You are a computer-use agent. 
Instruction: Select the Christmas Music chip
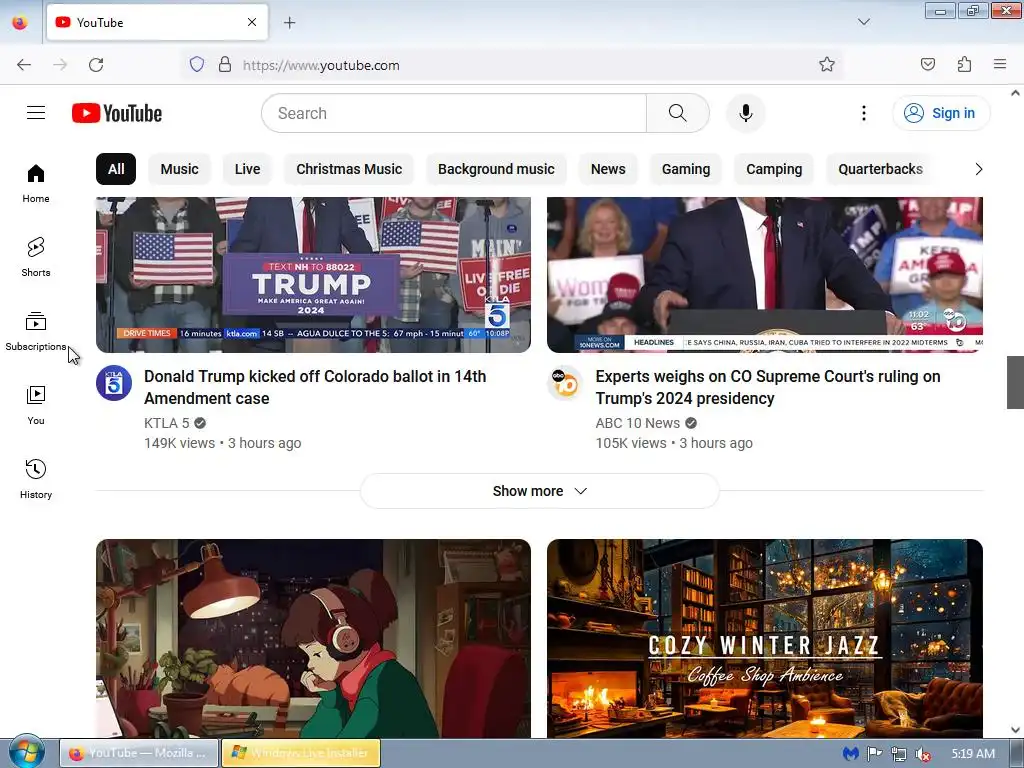[349, 169]
